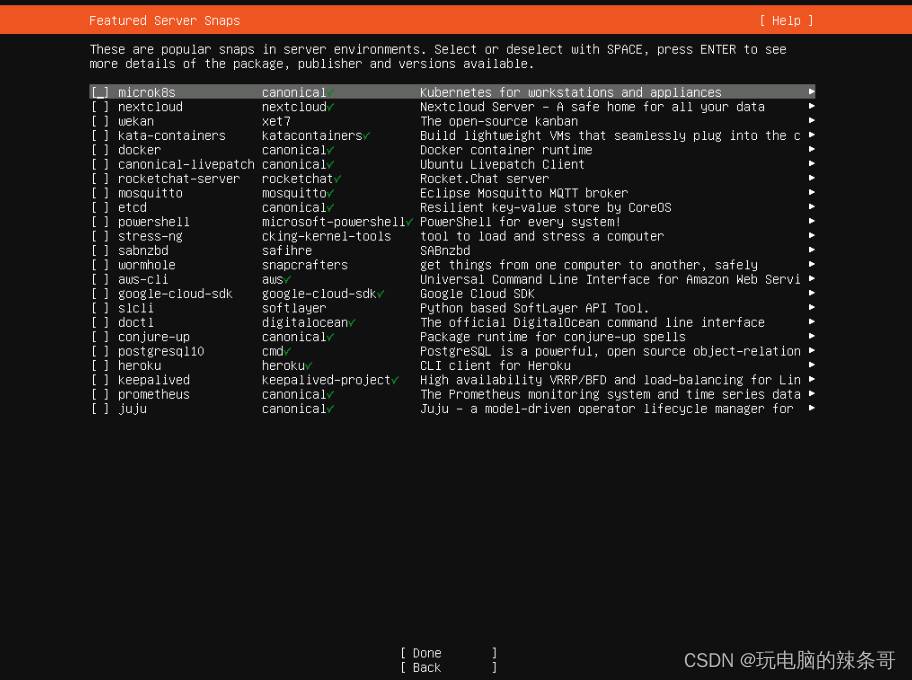This screenshot has height=680, width=912.
Task: Open the Help menu
Action: click(x=786, y=20)
